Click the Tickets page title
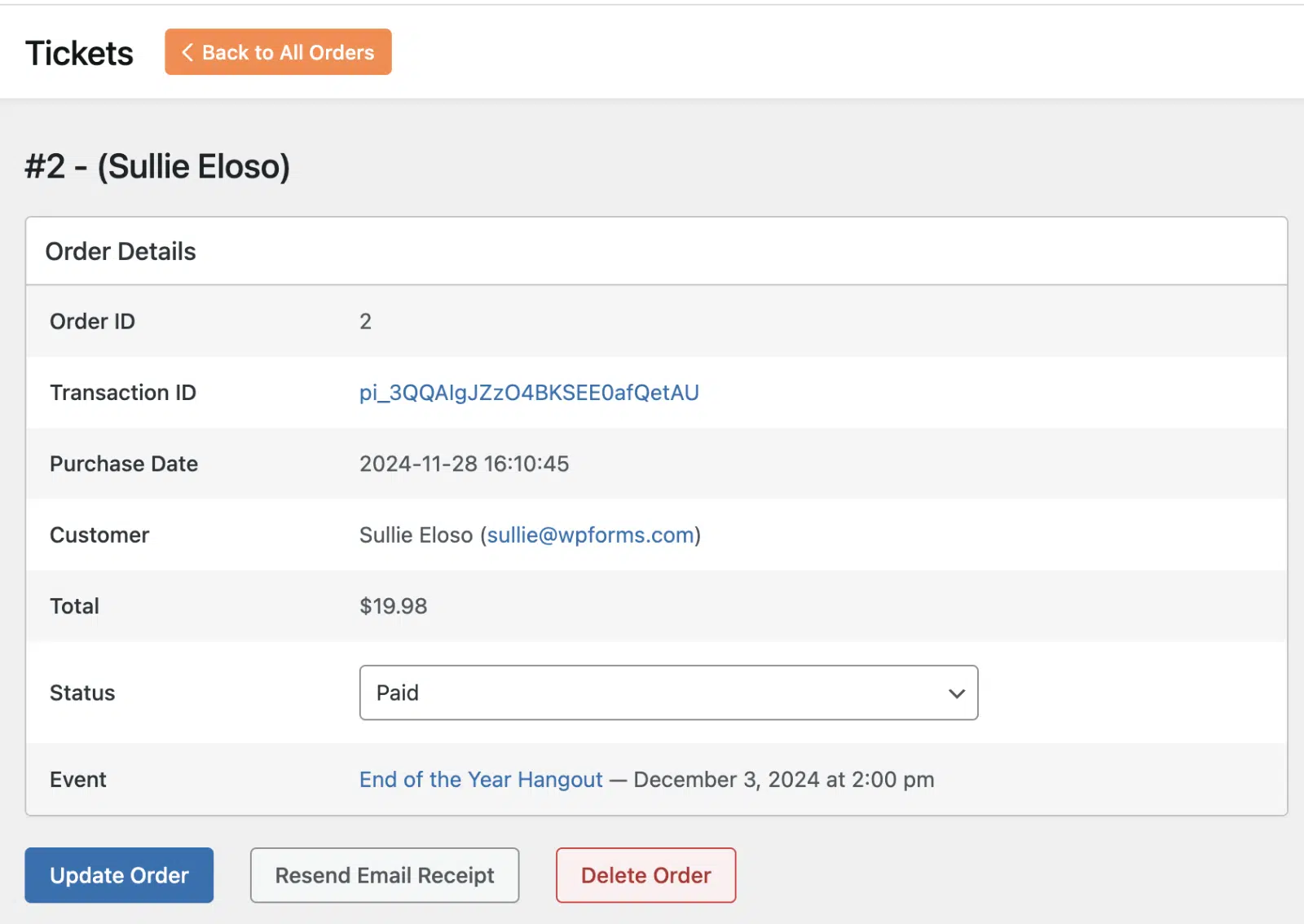 79,53
